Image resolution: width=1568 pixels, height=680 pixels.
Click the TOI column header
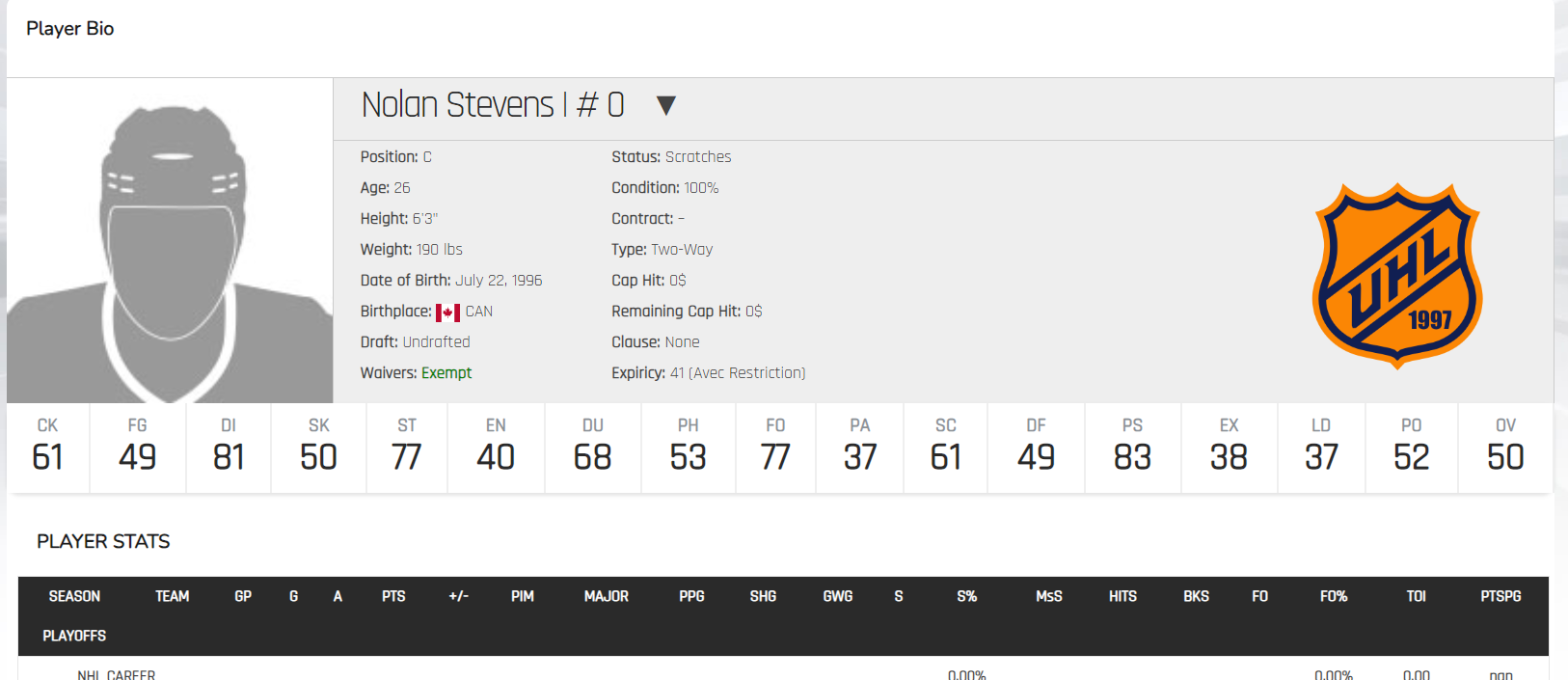tap(1416, 596)
